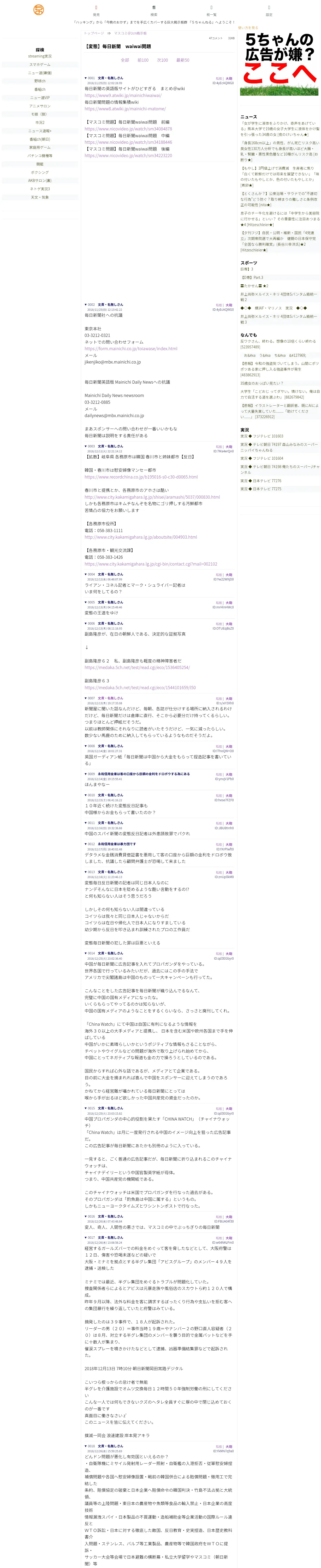The width and height of the screenshot is (321, 1568).
Task: Collapse post 0008 using its triangle
Action: tap(86, 746)
